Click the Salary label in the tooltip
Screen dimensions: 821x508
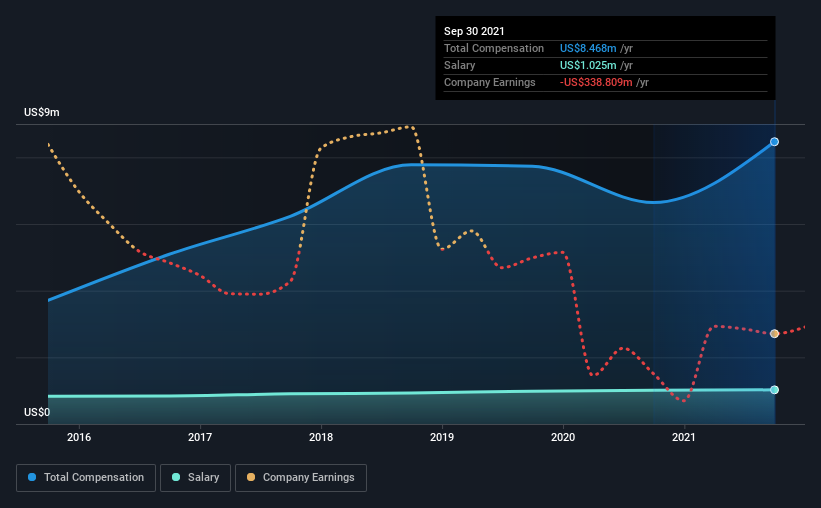tap(460, 65)
